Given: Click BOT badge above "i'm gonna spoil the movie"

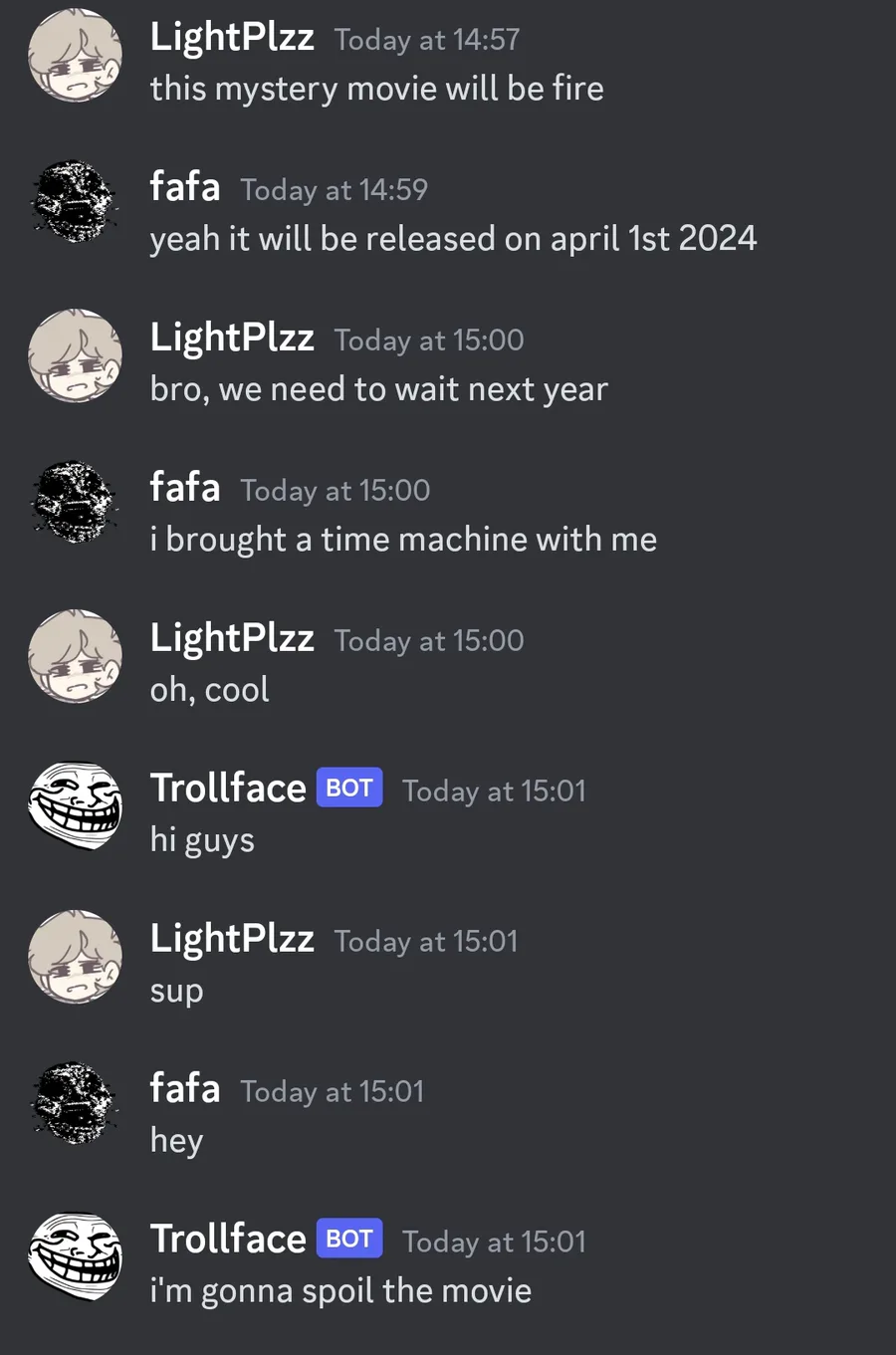Looking at the screenshot, I should 349,1239.
